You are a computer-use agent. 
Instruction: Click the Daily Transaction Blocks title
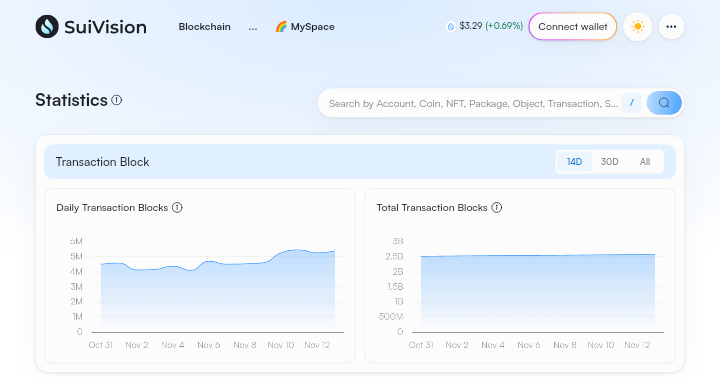click(x=112, y=208)
